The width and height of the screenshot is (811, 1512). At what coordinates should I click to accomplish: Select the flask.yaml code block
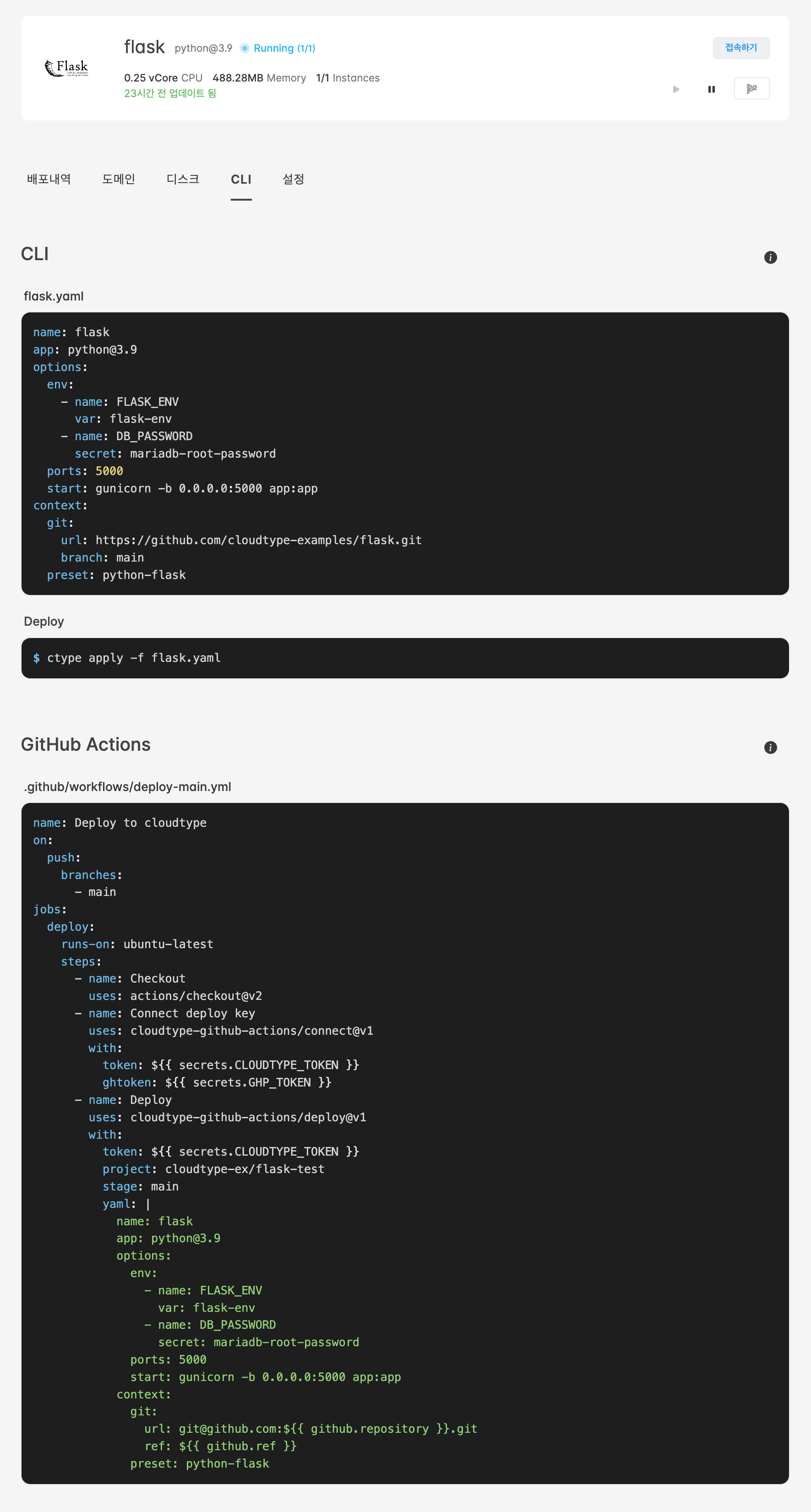click(x=405, y=453)
